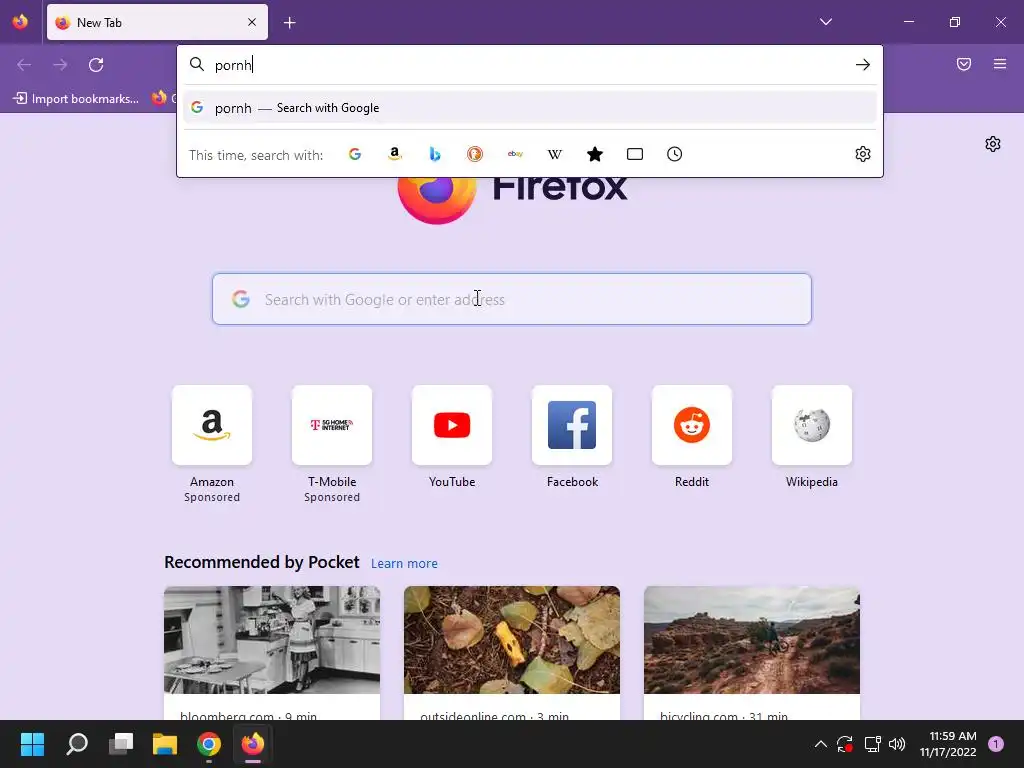Viewport: 1024px width, 768px height.
Task: Click Firefox icon on the taskbar
Action: pyautogui.click(x=253, y=744)
